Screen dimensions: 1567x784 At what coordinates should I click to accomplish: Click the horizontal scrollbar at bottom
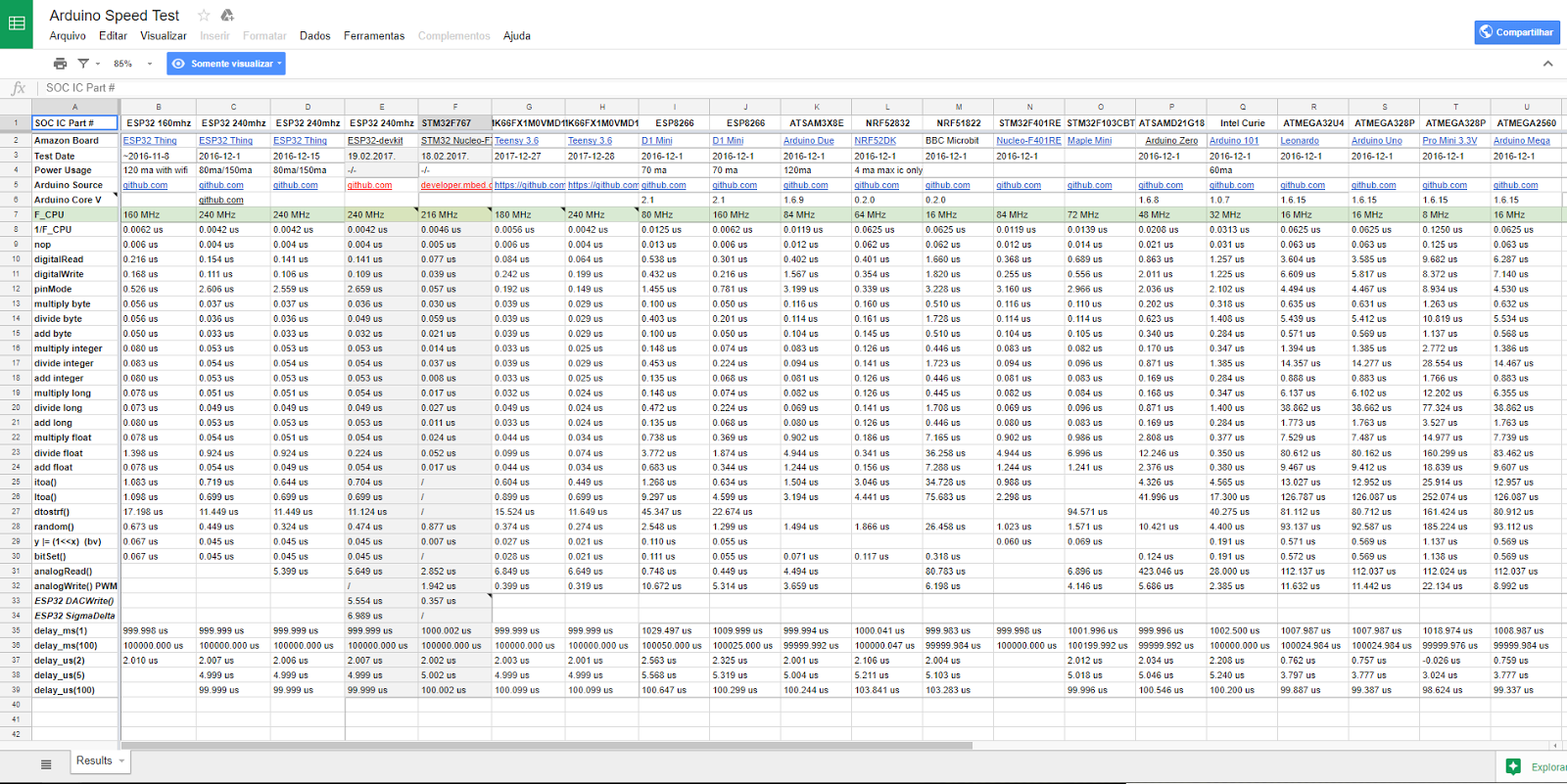[x=548, y=746]
